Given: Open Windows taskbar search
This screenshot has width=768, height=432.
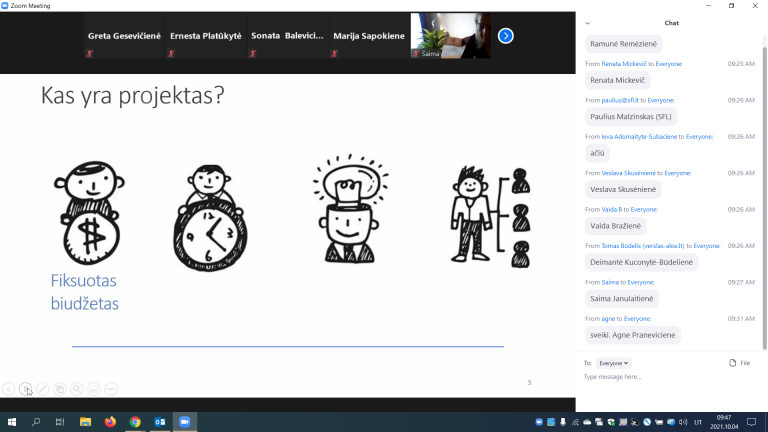Looking at the screenshot, I should click(36, 422).
